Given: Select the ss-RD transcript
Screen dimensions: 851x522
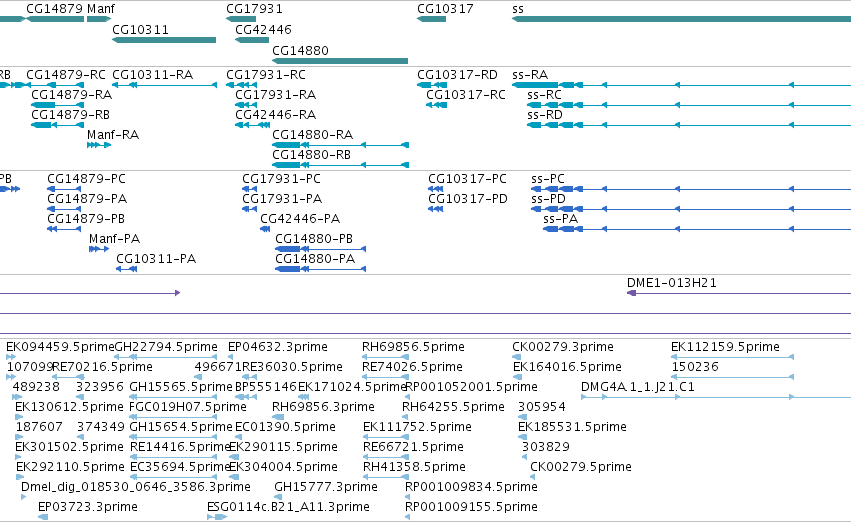Looking at the screenshot, I should [x=544, y=114].
